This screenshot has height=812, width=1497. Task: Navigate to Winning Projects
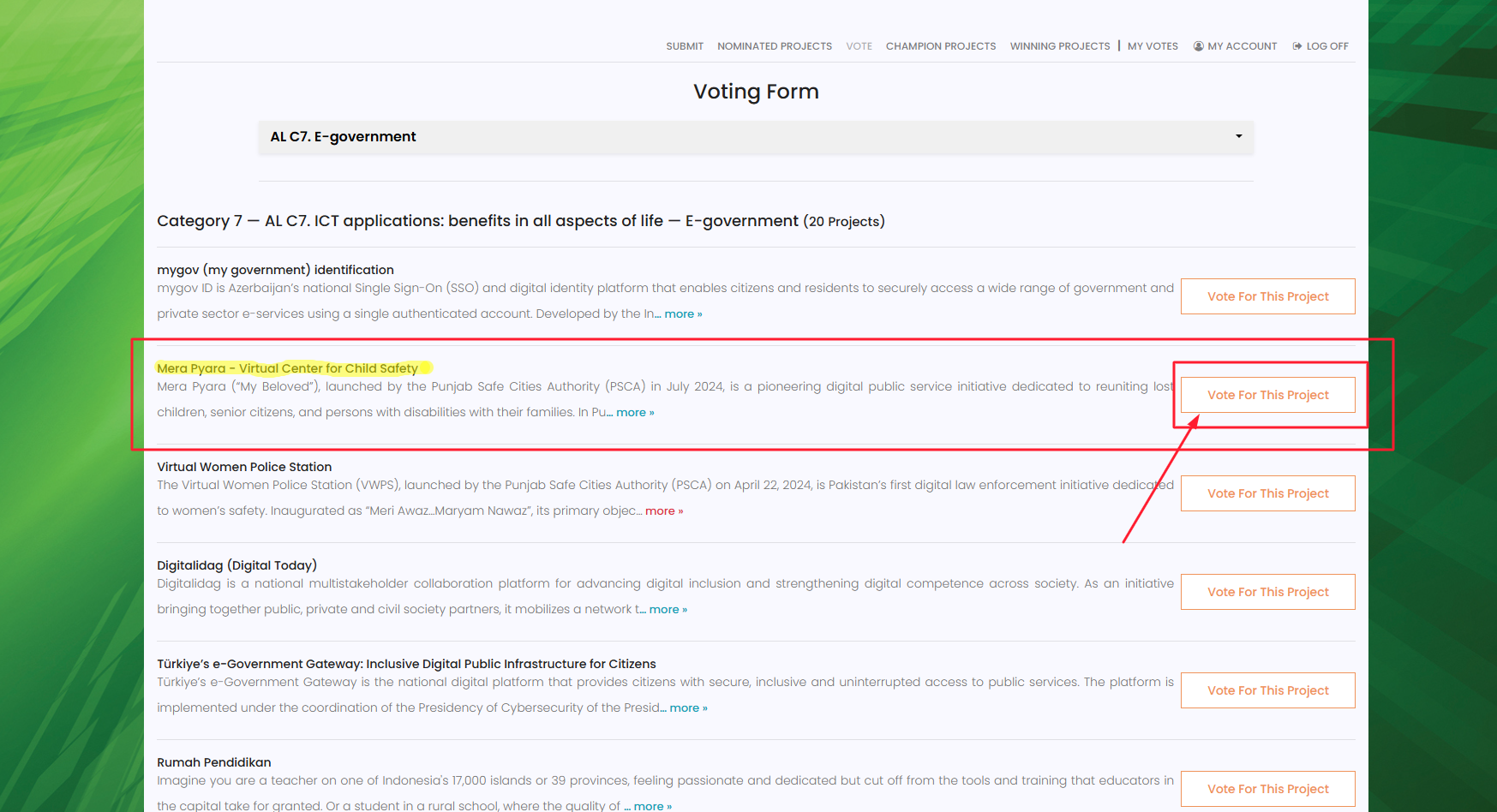pyautogui.click(x=1059, y=46)
